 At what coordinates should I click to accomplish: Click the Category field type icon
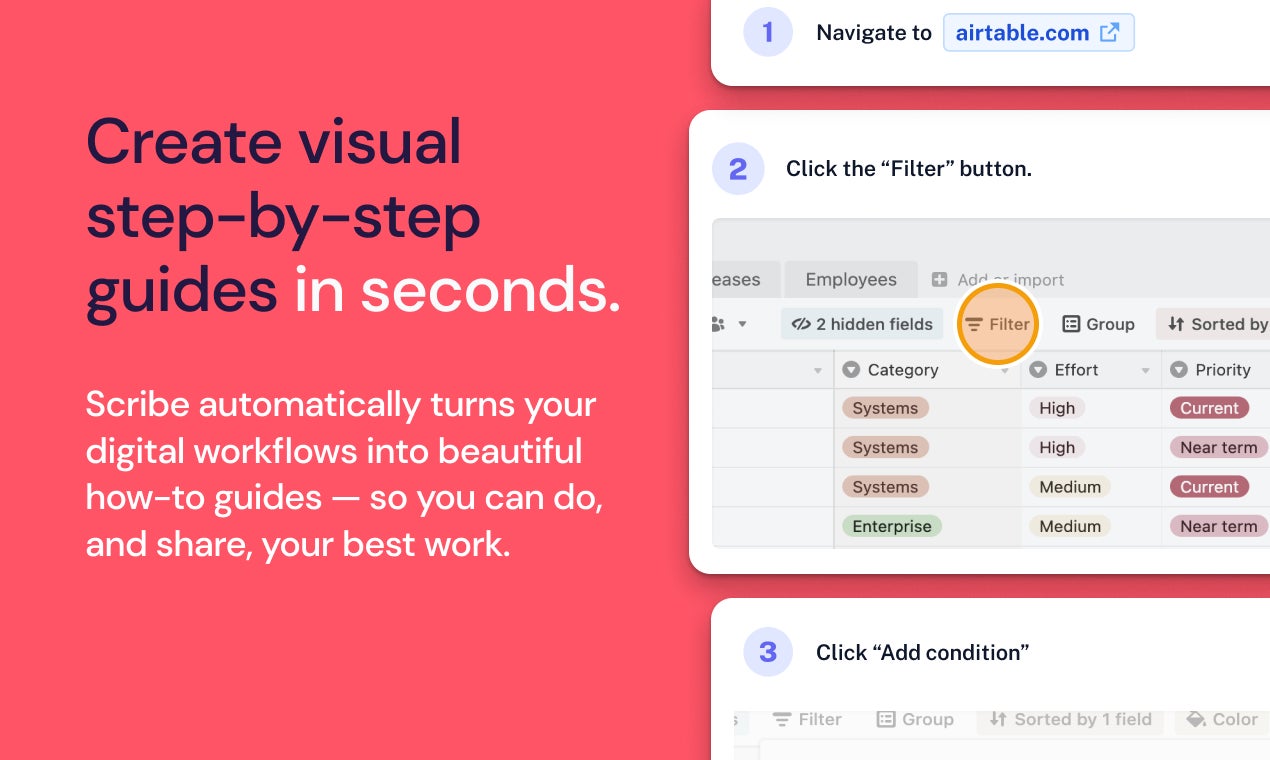pyautogui.click(x=851, y=370)
